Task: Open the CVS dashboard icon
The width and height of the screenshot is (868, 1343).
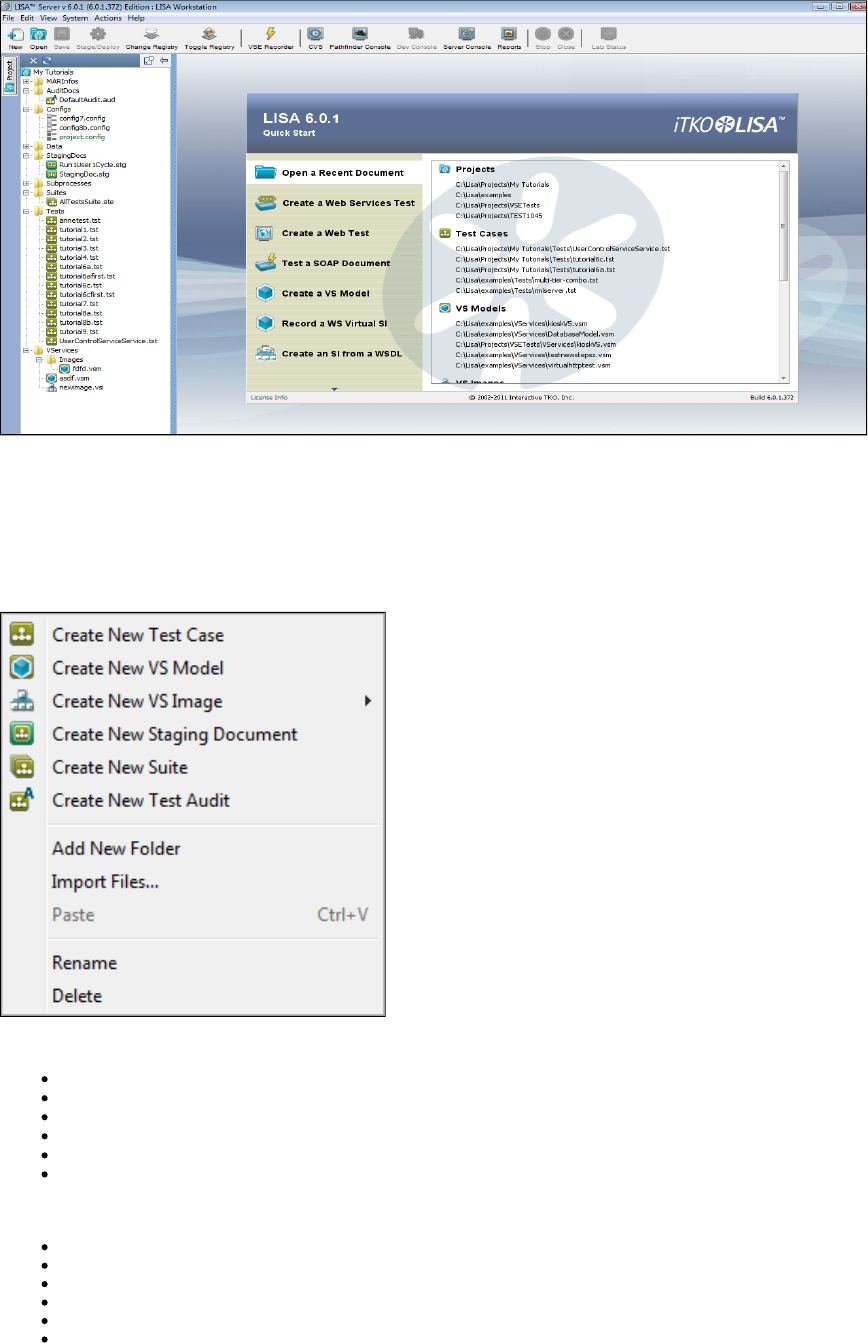Action: click(x=315, y=34)
